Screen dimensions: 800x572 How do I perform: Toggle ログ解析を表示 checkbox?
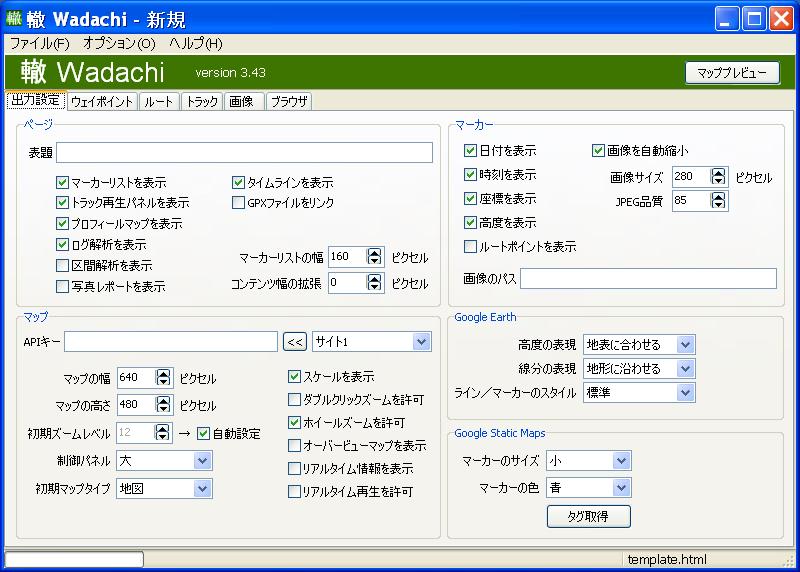(62, 244)
